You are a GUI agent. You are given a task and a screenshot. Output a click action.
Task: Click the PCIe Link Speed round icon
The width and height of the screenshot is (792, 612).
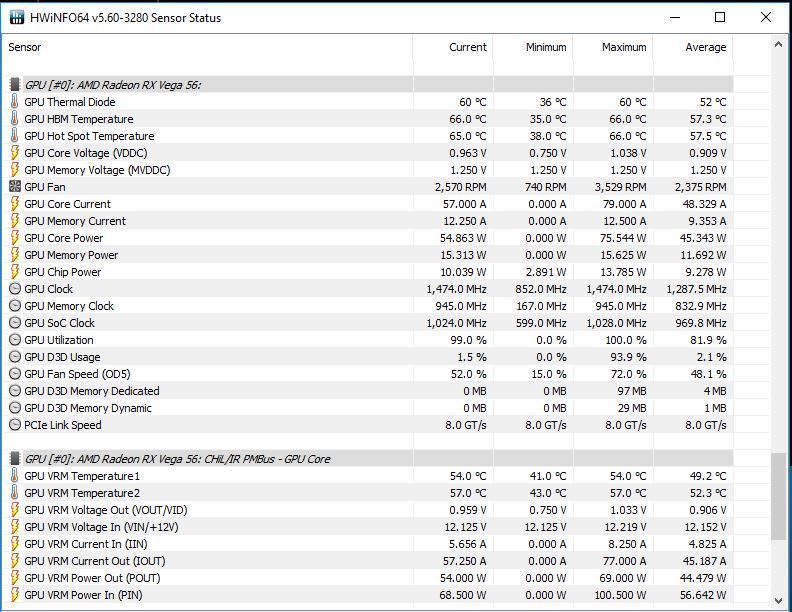tap(15, 425)
